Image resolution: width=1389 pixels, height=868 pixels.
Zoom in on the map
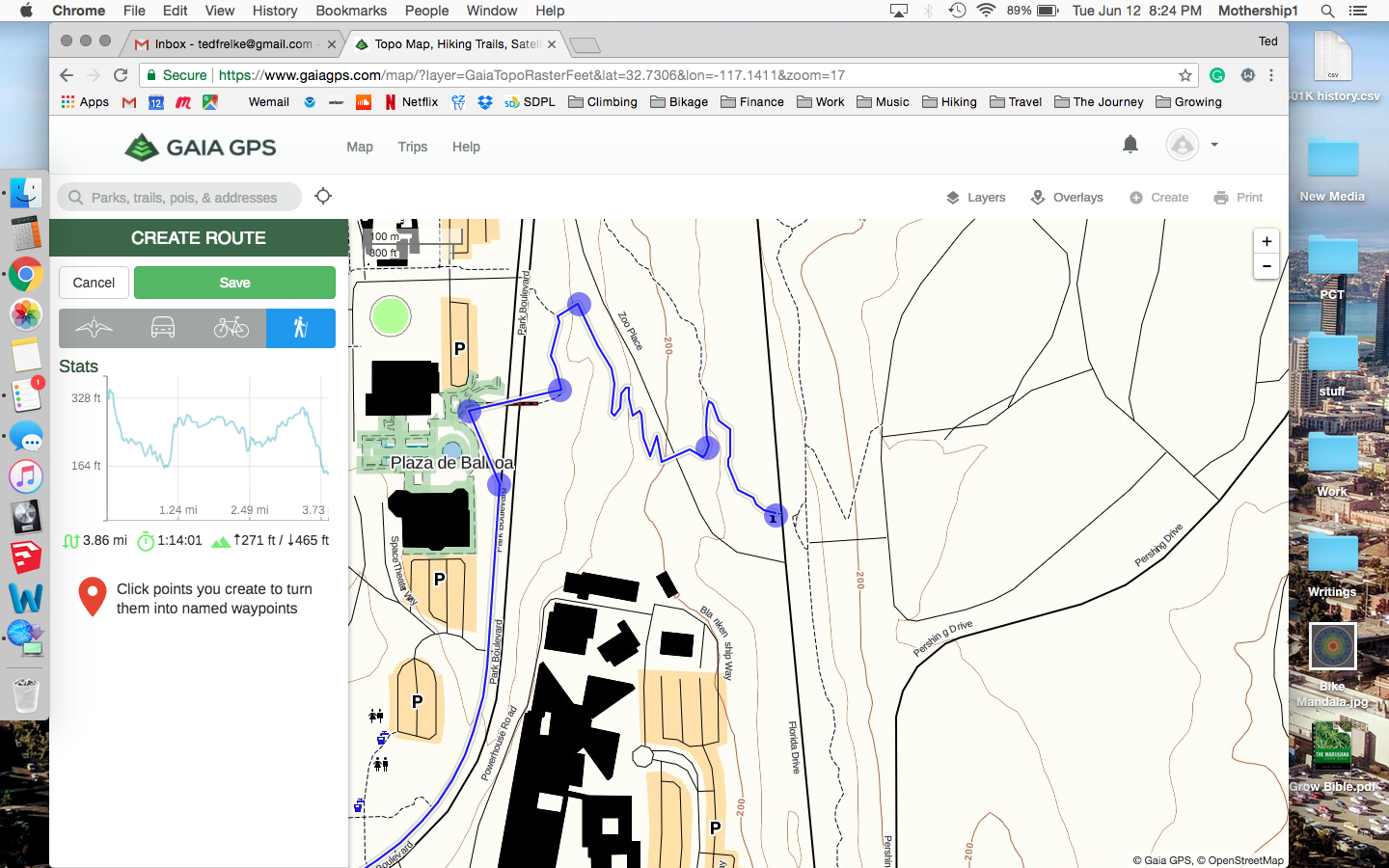tap(1266, 241)
